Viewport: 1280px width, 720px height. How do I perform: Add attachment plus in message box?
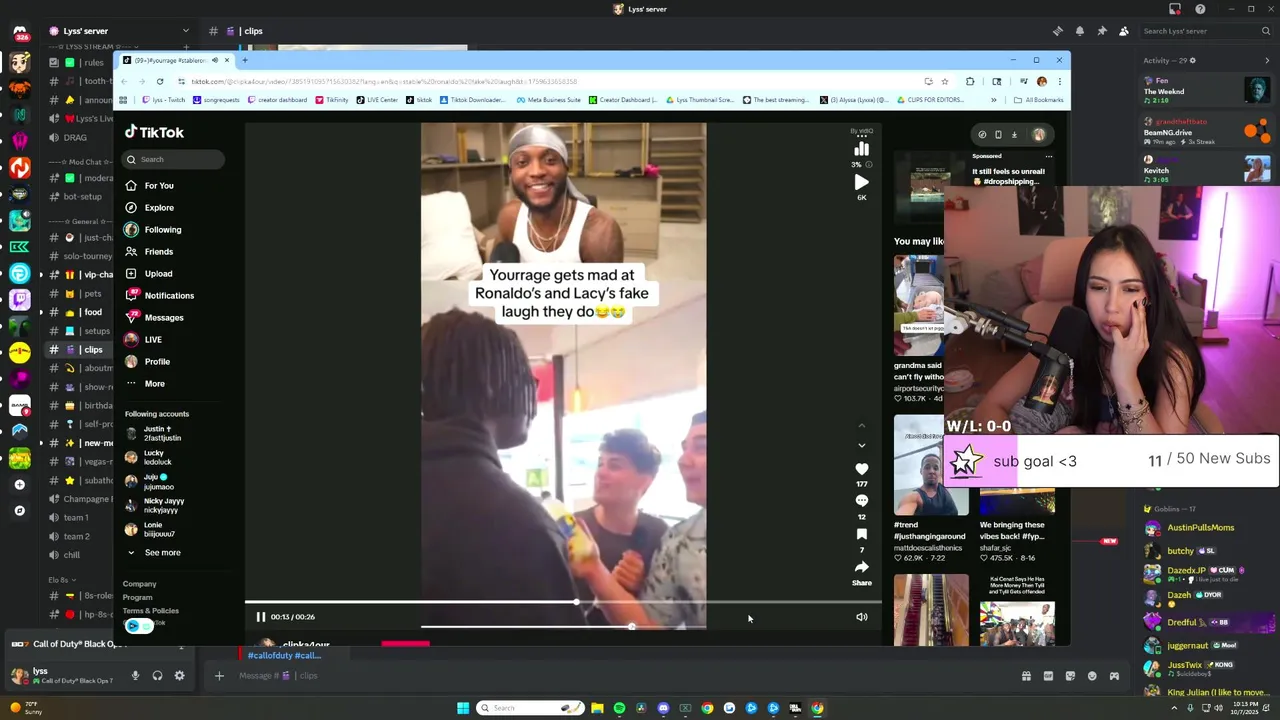pos(219,676)
